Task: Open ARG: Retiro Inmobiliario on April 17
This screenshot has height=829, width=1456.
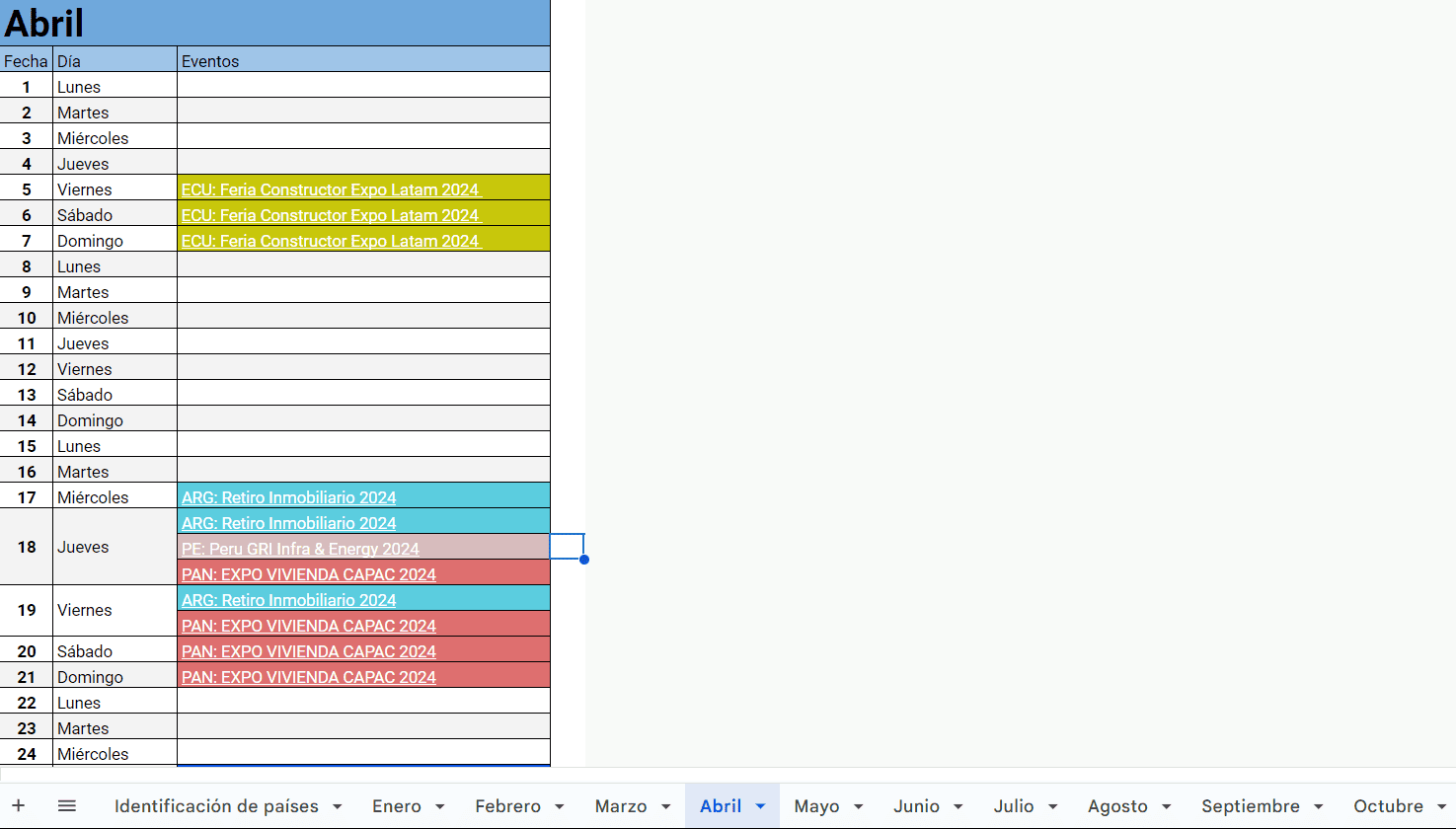Action: (x=288, y=497)
